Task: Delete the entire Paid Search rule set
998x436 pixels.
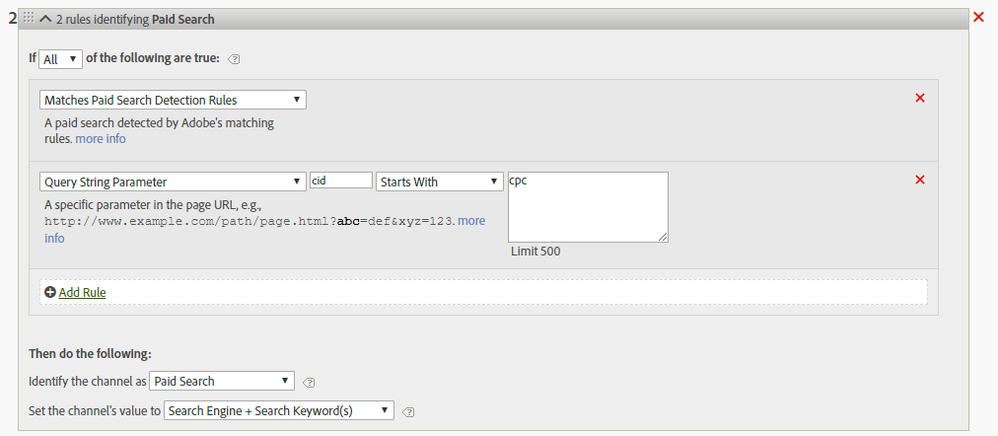Action: pyautogui.click(x=979, y=17)
